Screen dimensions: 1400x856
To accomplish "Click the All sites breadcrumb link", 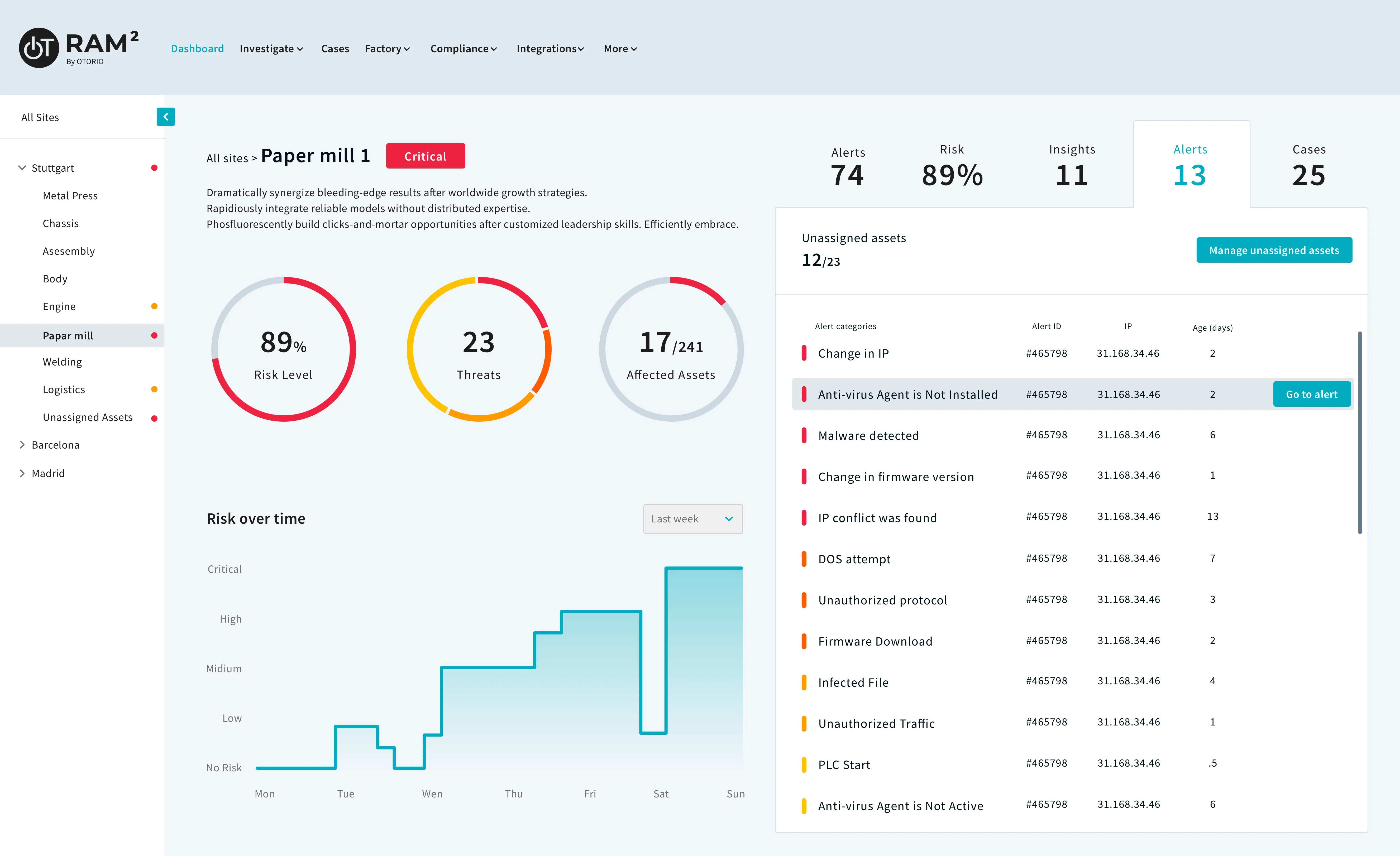I will pos(227,158).
